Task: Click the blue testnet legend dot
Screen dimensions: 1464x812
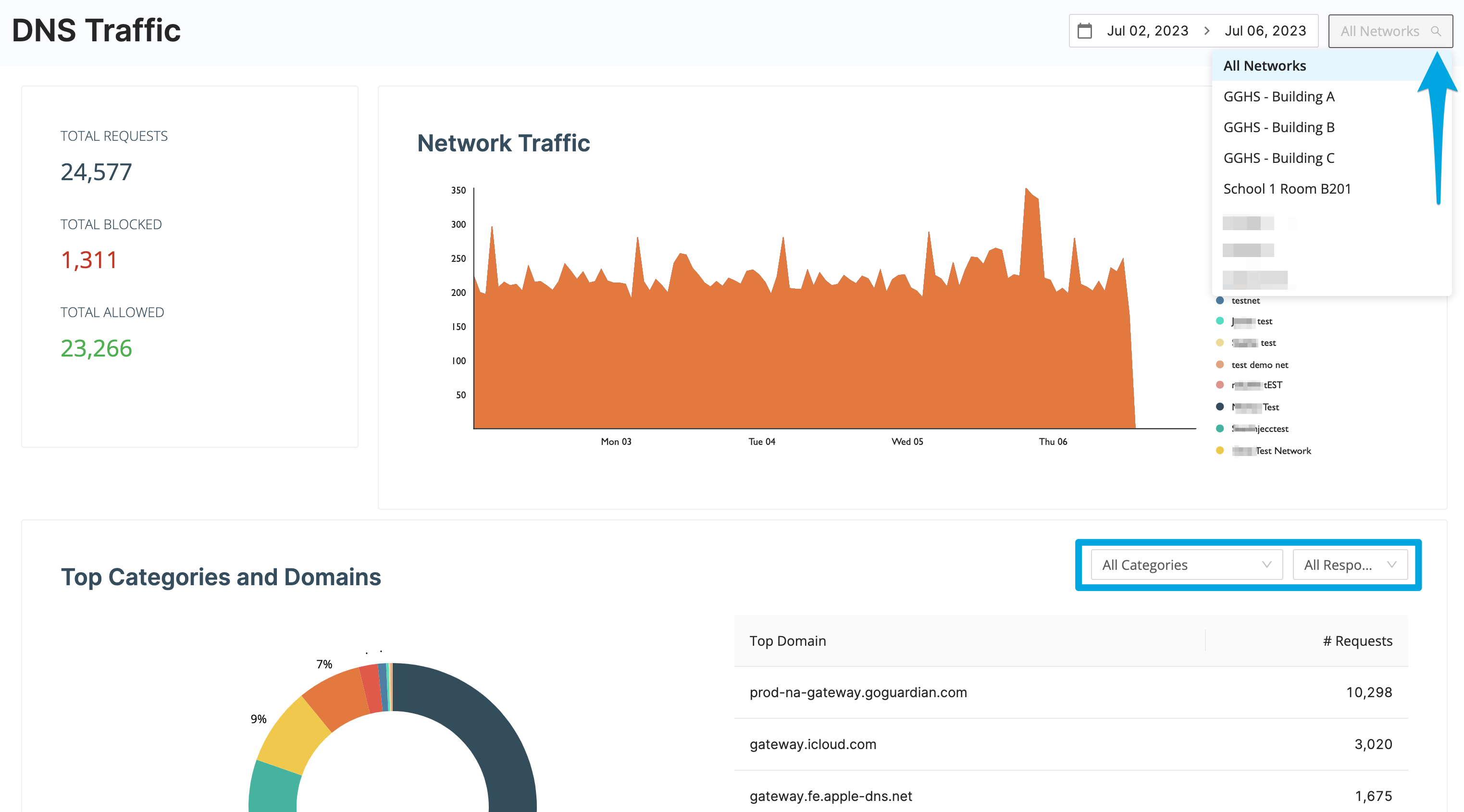Action: pos(1220,301)
